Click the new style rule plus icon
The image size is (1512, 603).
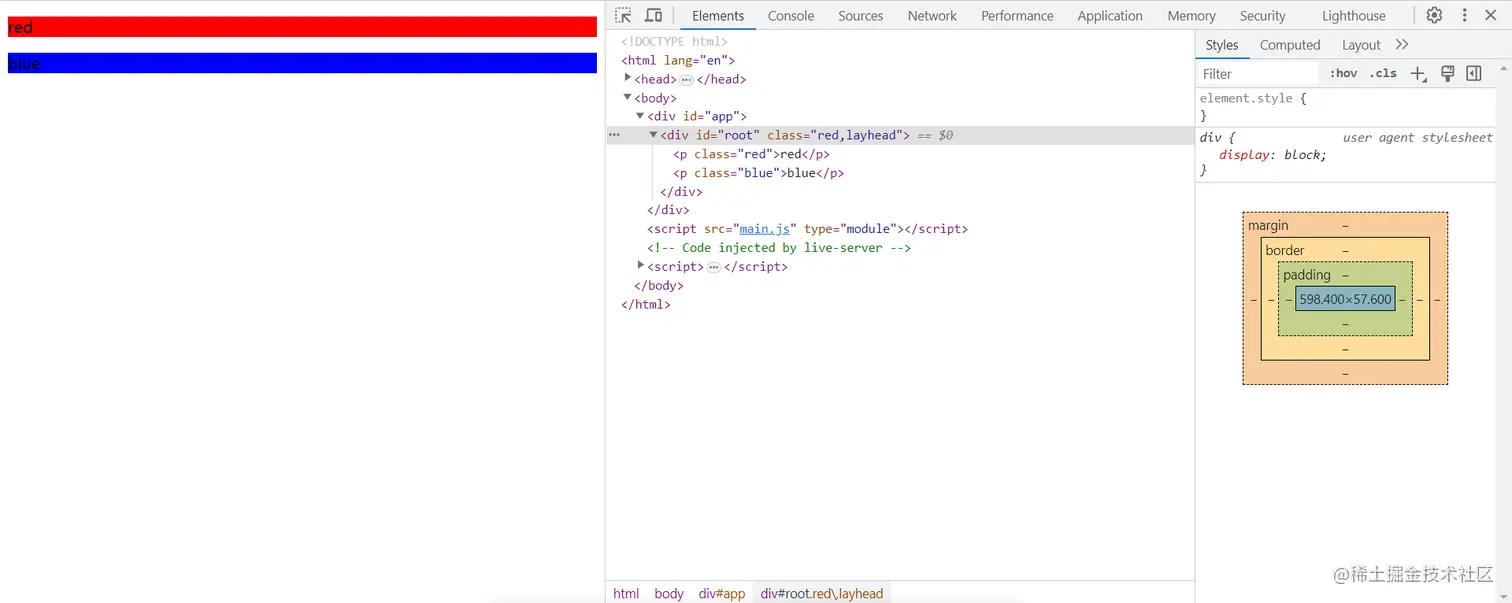pyautogui.click(x=1418, y=73)
